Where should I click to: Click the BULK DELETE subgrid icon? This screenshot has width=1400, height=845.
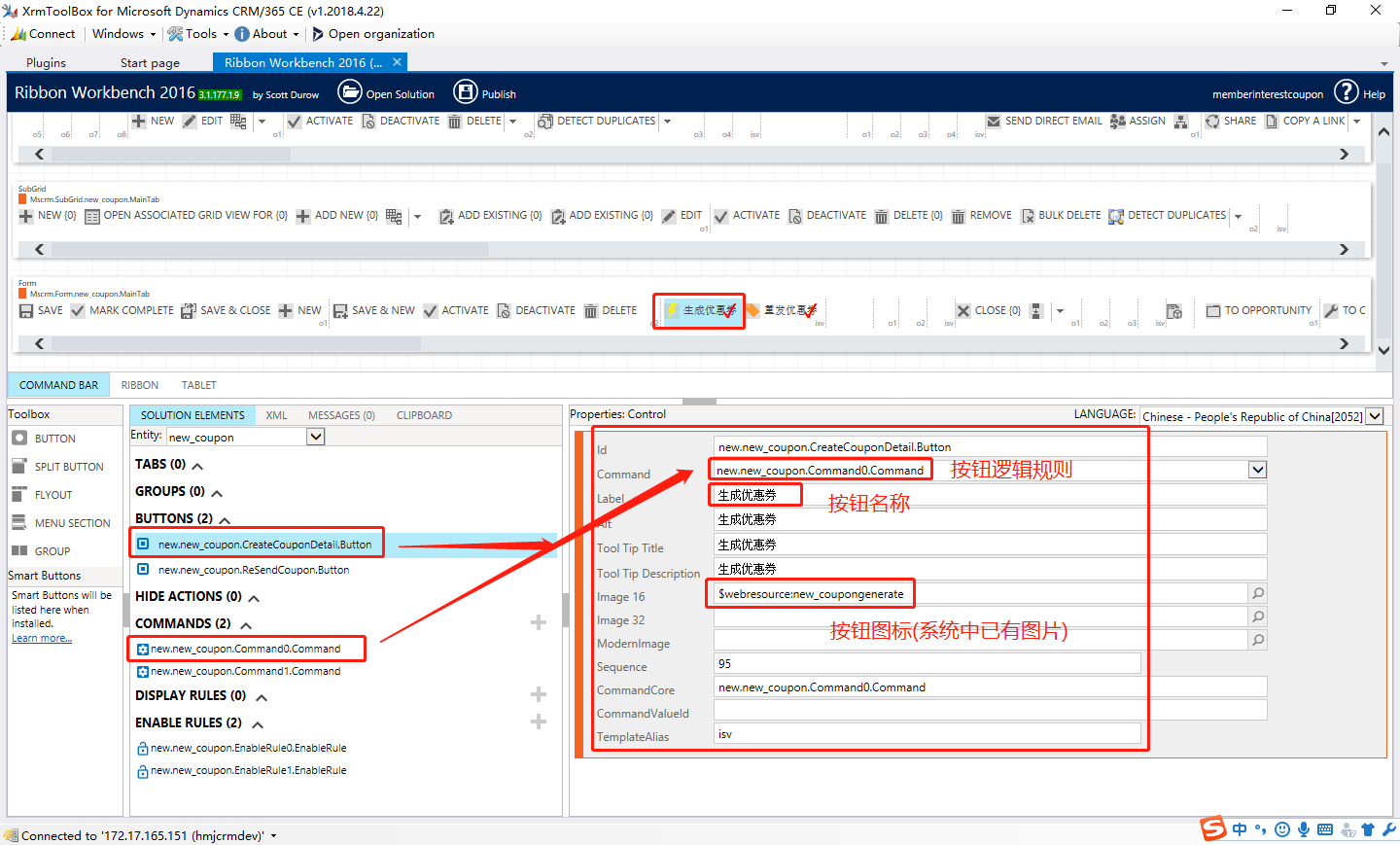click(x=1028, y=216)
